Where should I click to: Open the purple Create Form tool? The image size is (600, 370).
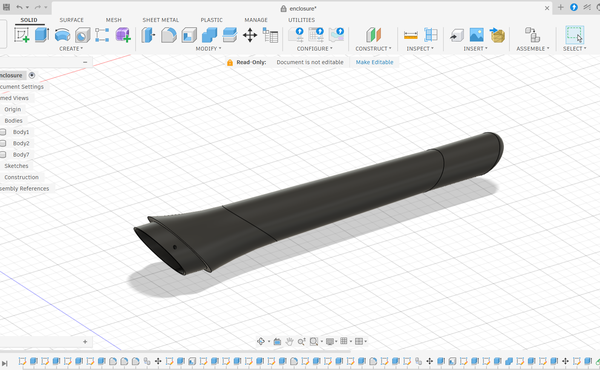coord(123,35)
